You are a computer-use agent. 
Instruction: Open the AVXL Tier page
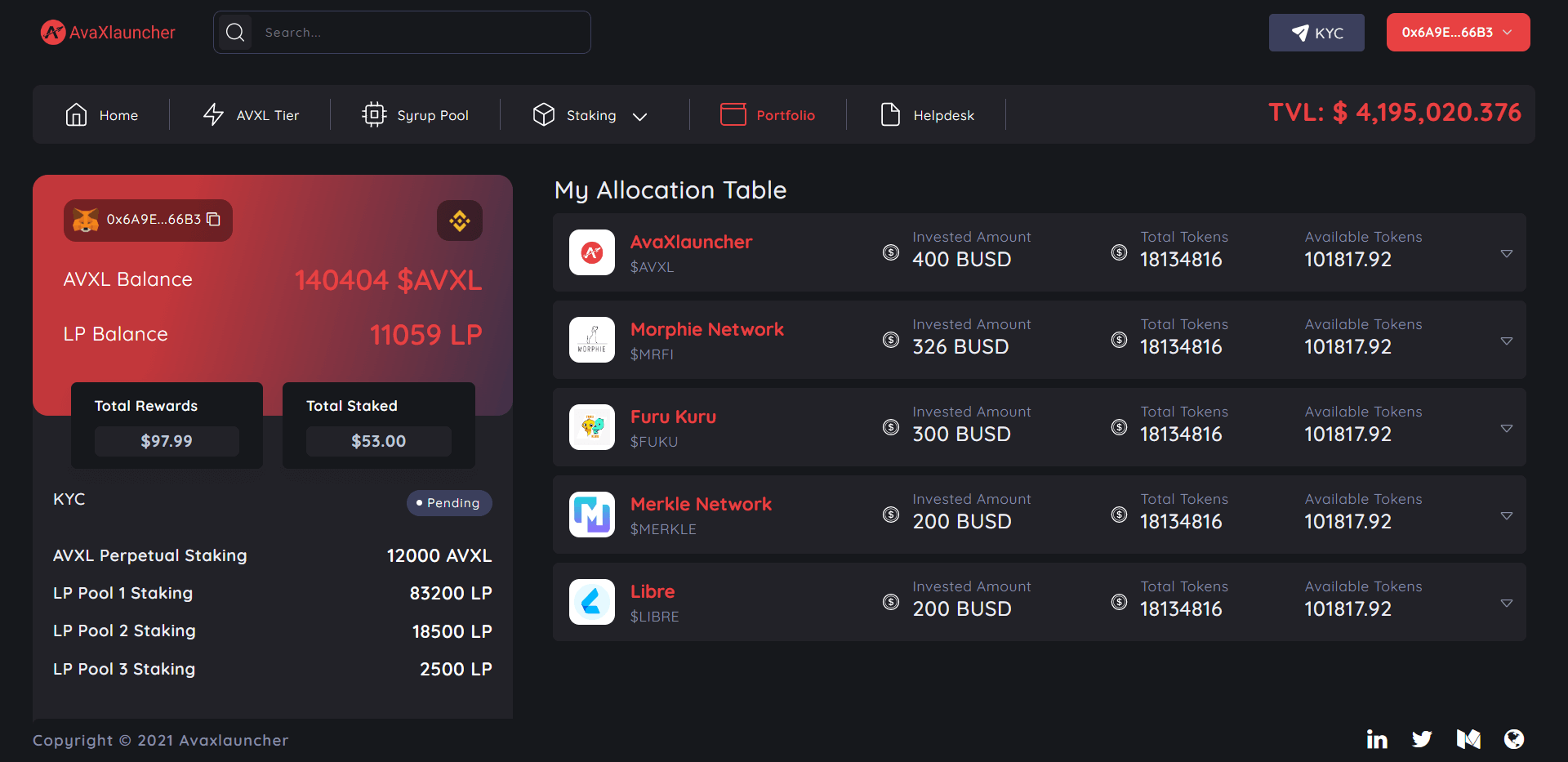[251, 115]
